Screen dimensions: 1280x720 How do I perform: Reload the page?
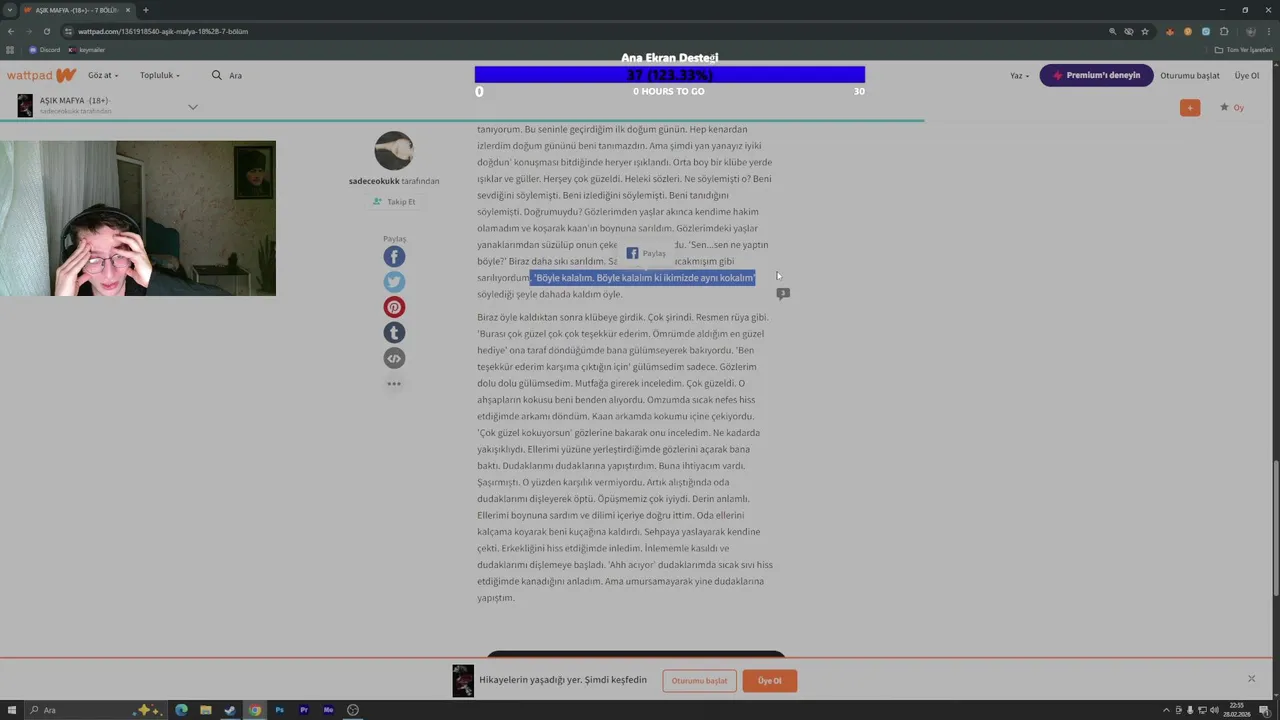46,31
